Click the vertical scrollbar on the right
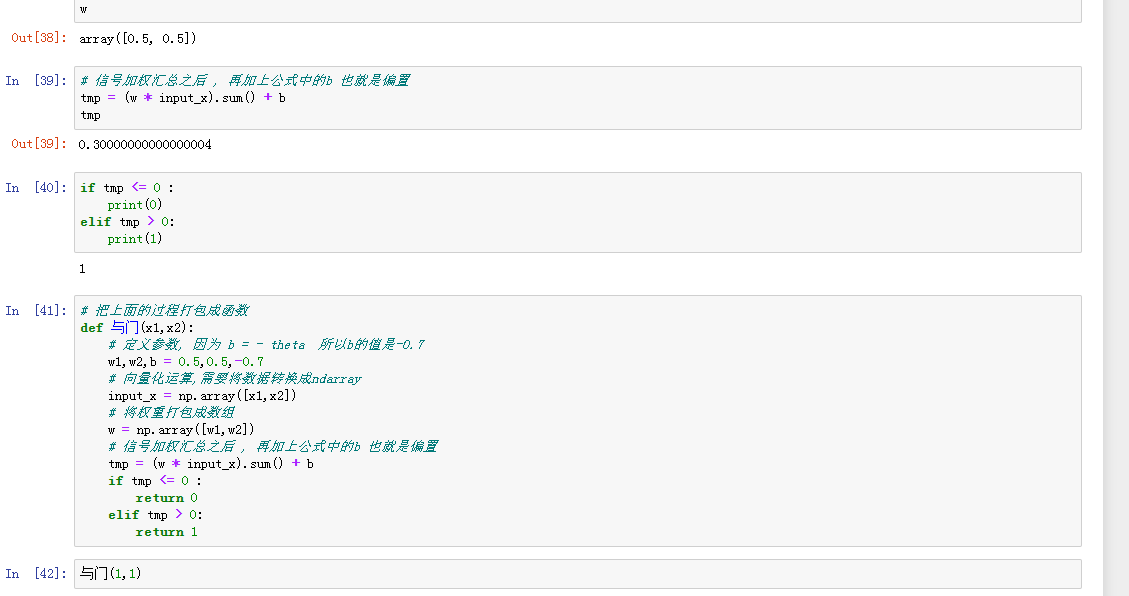Viewport: 1129px width, 596px height. pyautogui.click(x=1115, y=298)
